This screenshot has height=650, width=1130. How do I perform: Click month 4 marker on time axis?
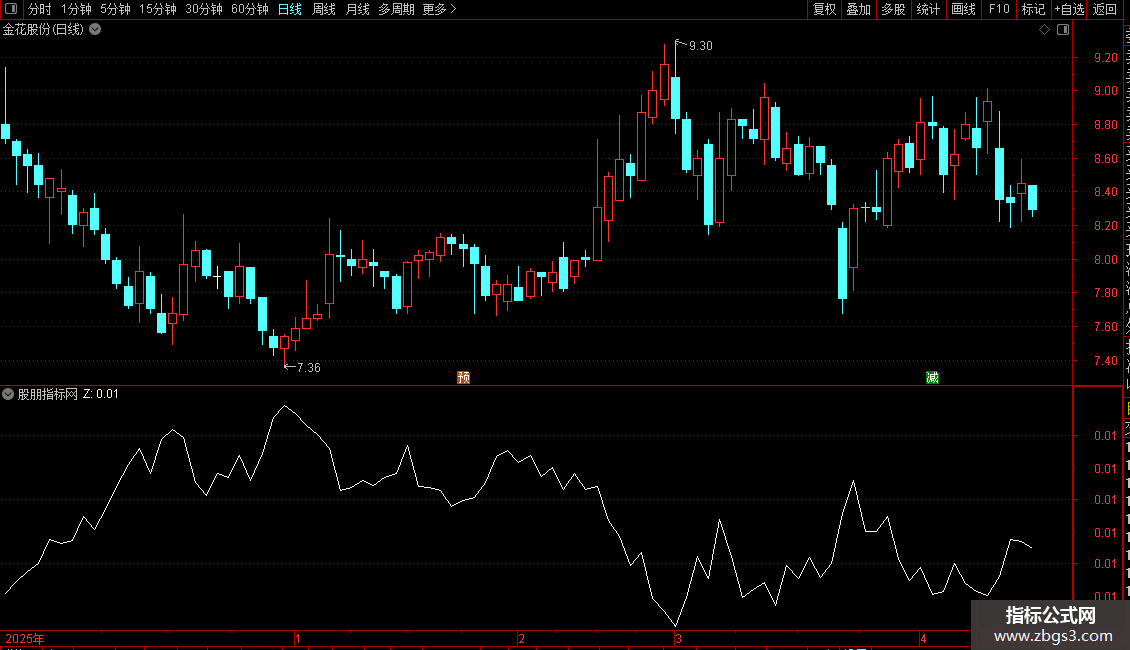[x=923, y=638]
